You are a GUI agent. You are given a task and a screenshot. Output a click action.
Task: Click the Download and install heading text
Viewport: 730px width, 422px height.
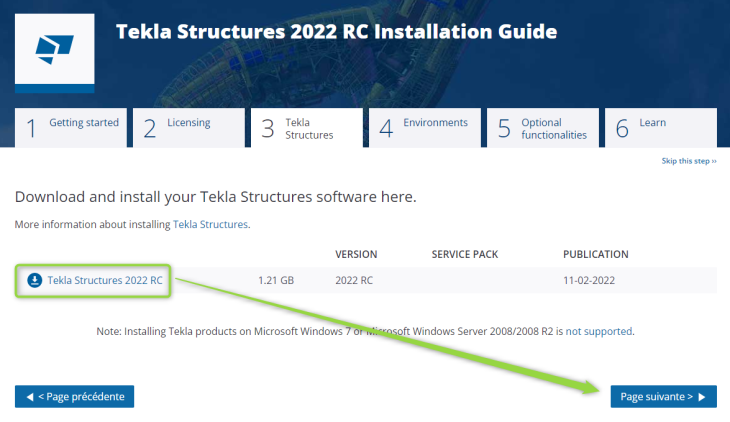click(x=216, y=197)
